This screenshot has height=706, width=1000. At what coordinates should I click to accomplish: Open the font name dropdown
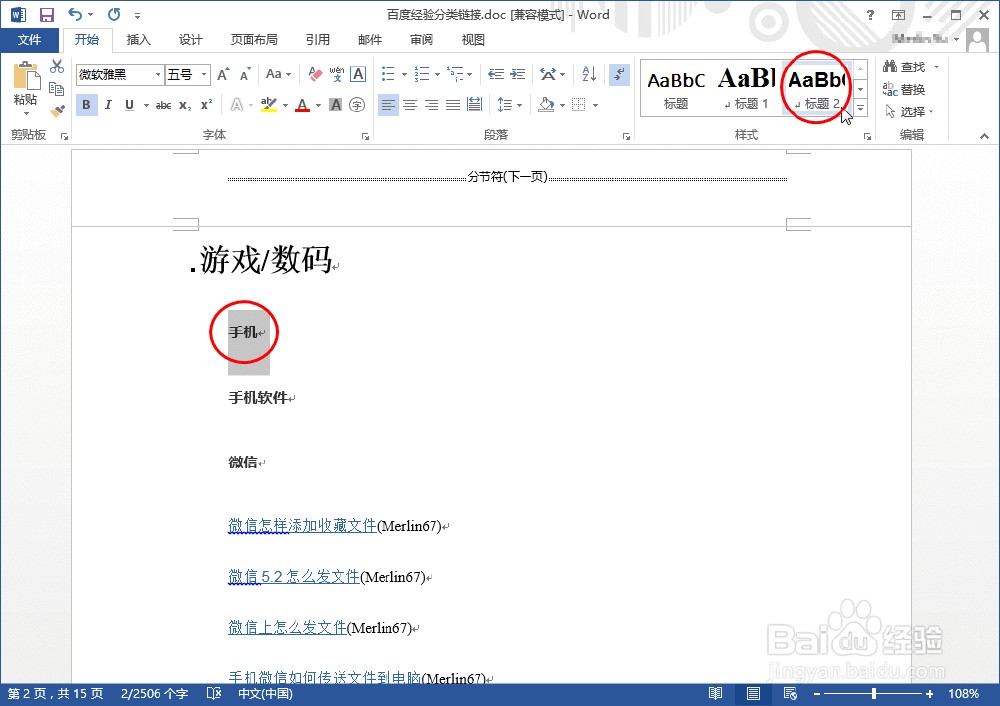tap(158, 75)
